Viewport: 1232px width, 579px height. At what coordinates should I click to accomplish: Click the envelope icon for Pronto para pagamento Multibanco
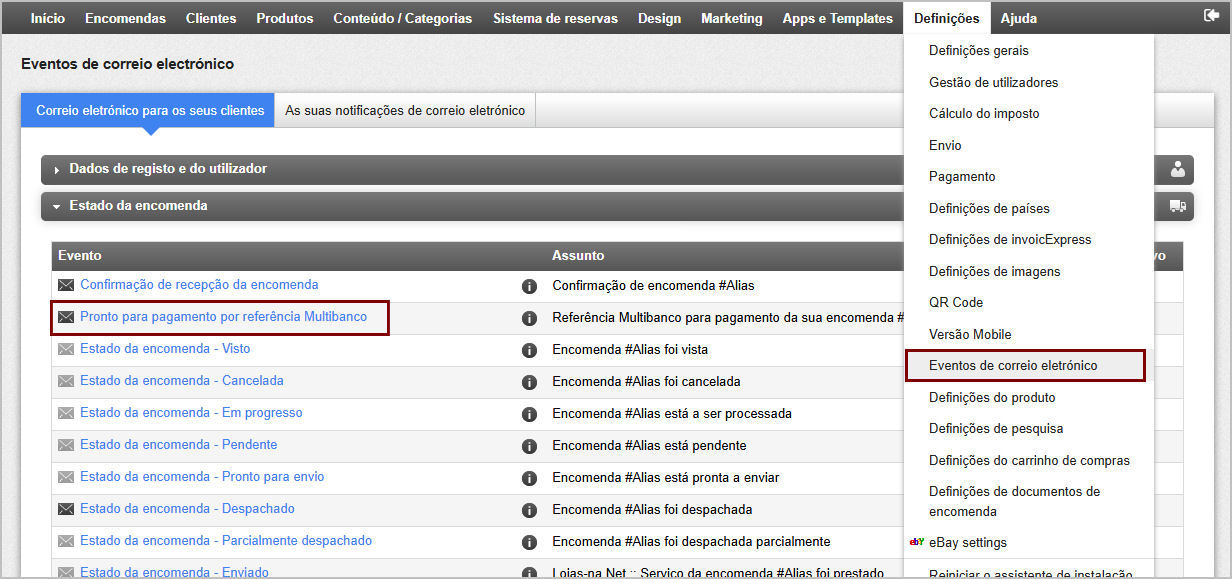click(x=66, y=317)
